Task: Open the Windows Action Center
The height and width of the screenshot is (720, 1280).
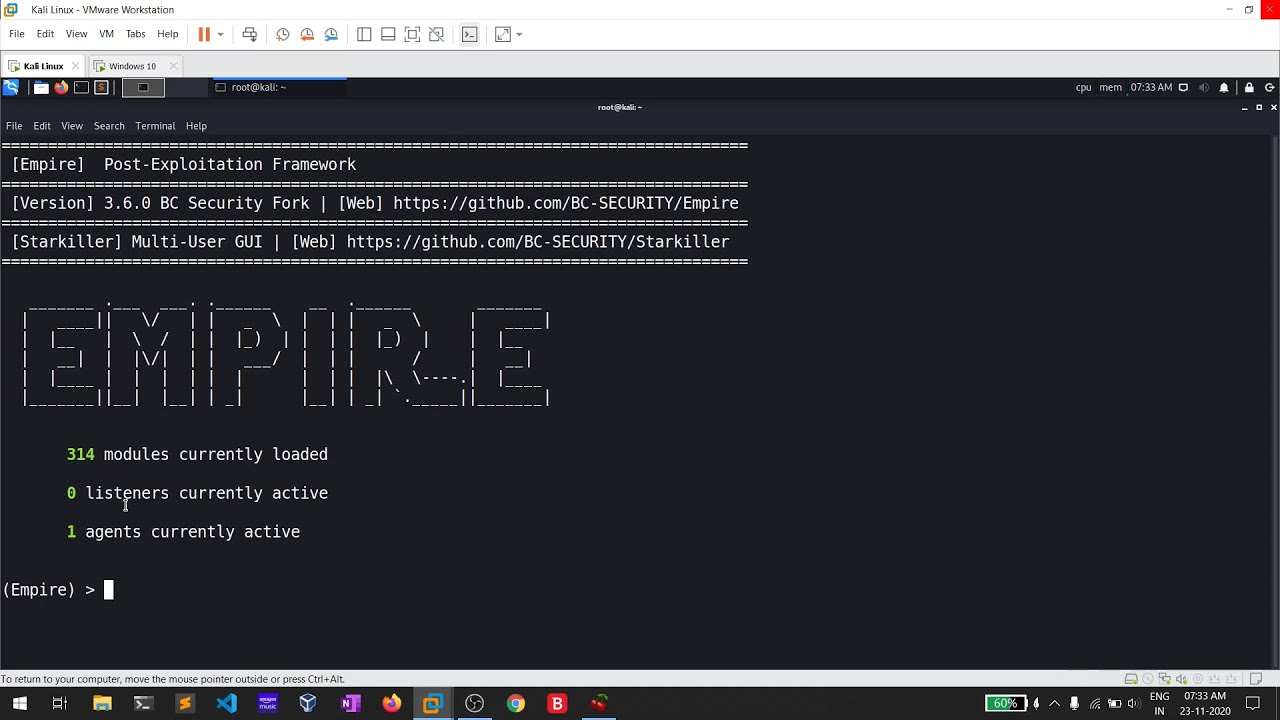Action: pyautogui.click(x=1253, y=703)
